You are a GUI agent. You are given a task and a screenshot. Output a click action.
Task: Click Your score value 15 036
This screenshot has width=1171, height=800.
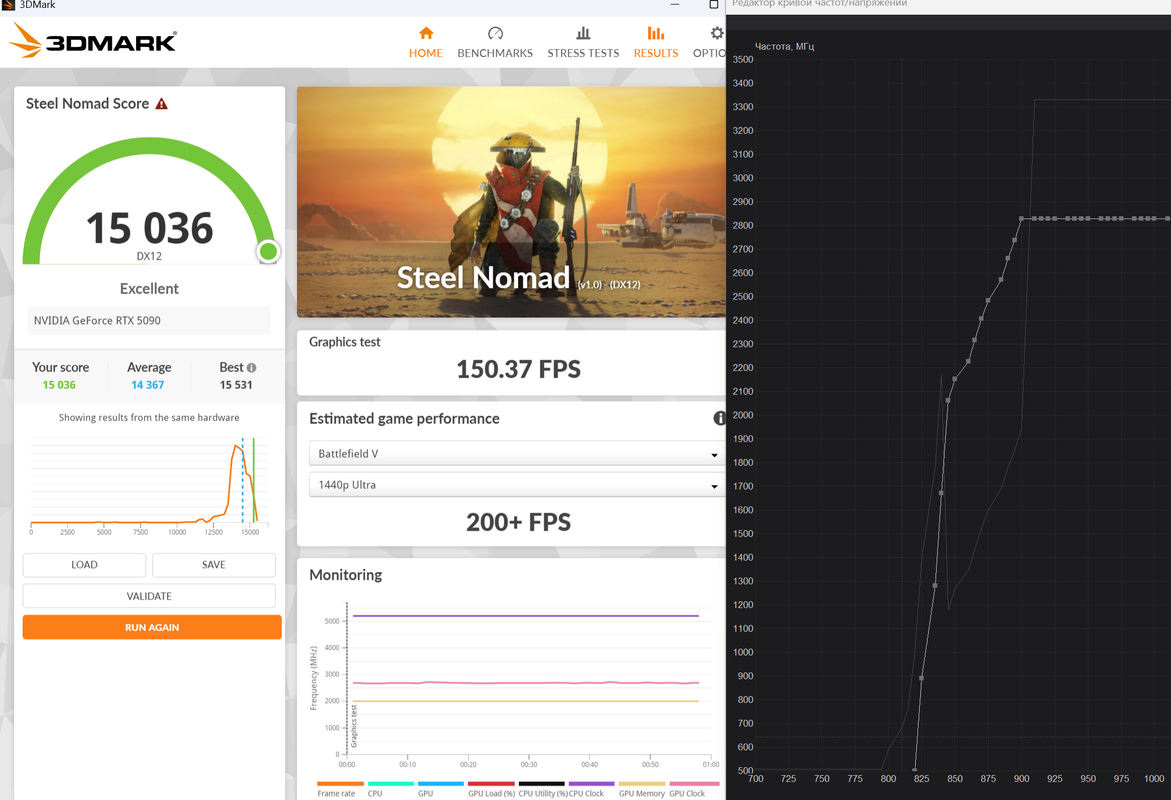(x=59, y=385)
